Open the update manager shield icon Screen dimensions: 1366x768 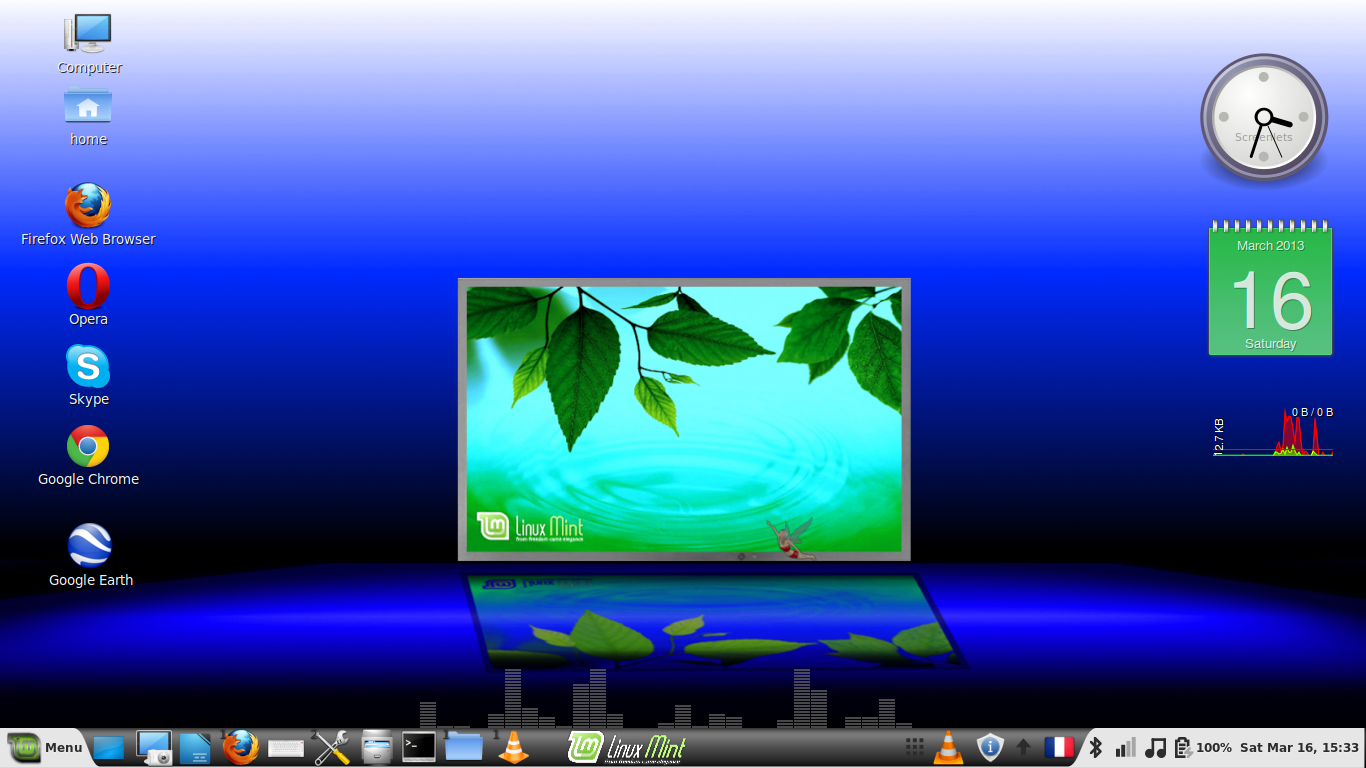[990, 747]
